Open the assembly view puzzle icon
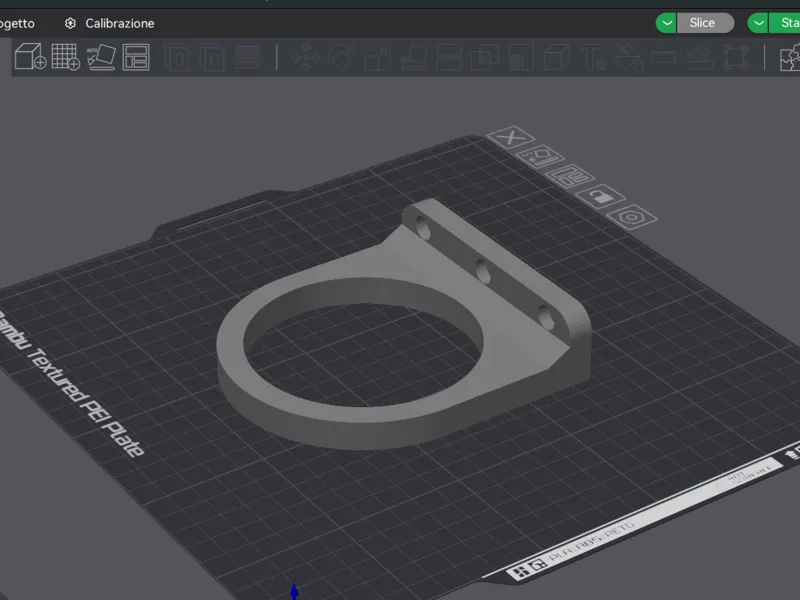Viewport: 800px width, 600px height. pyautogui.click(x=790, y=57)
